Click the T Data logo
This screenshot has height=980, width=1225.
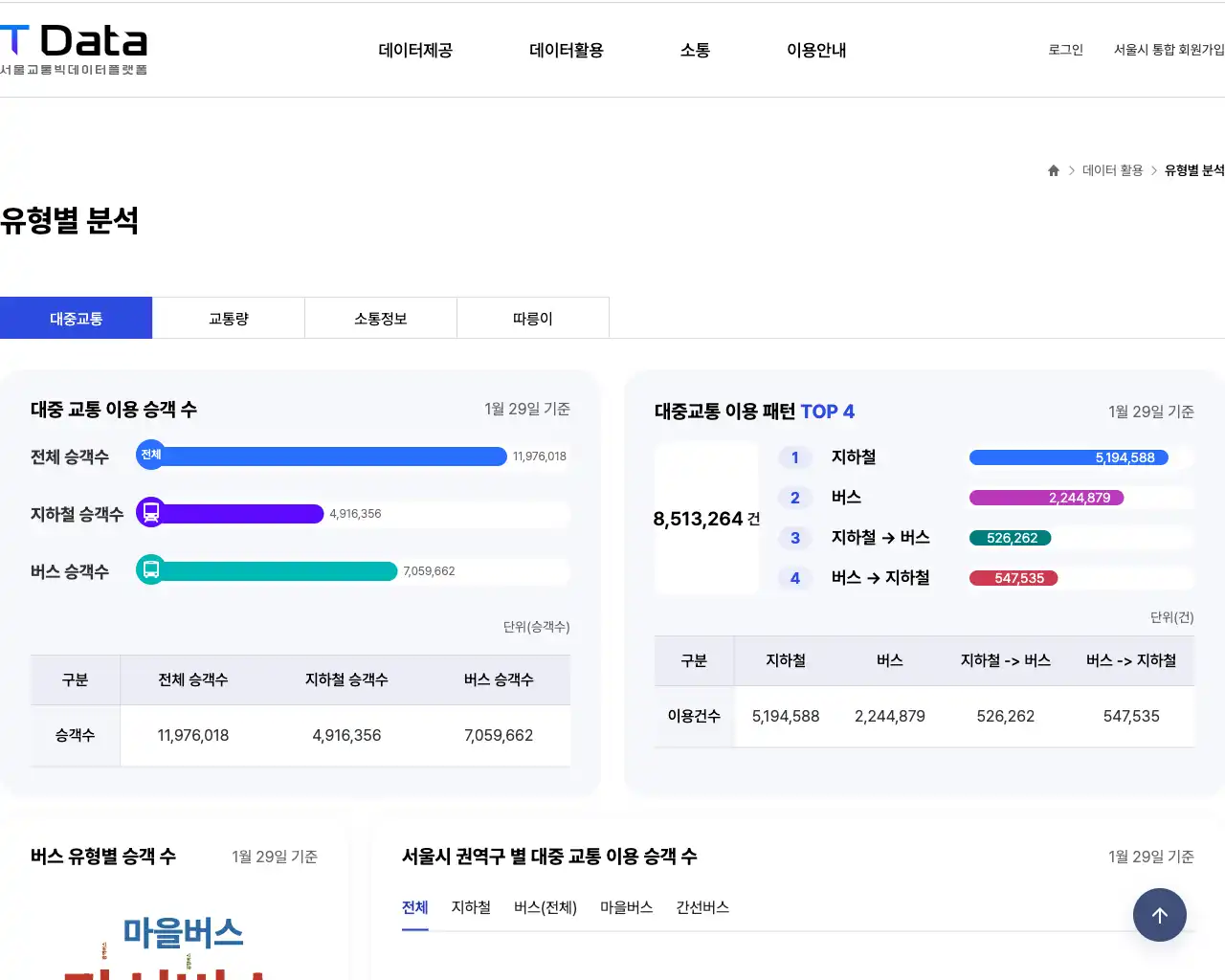pyautogui.click(x=74, y=50)
